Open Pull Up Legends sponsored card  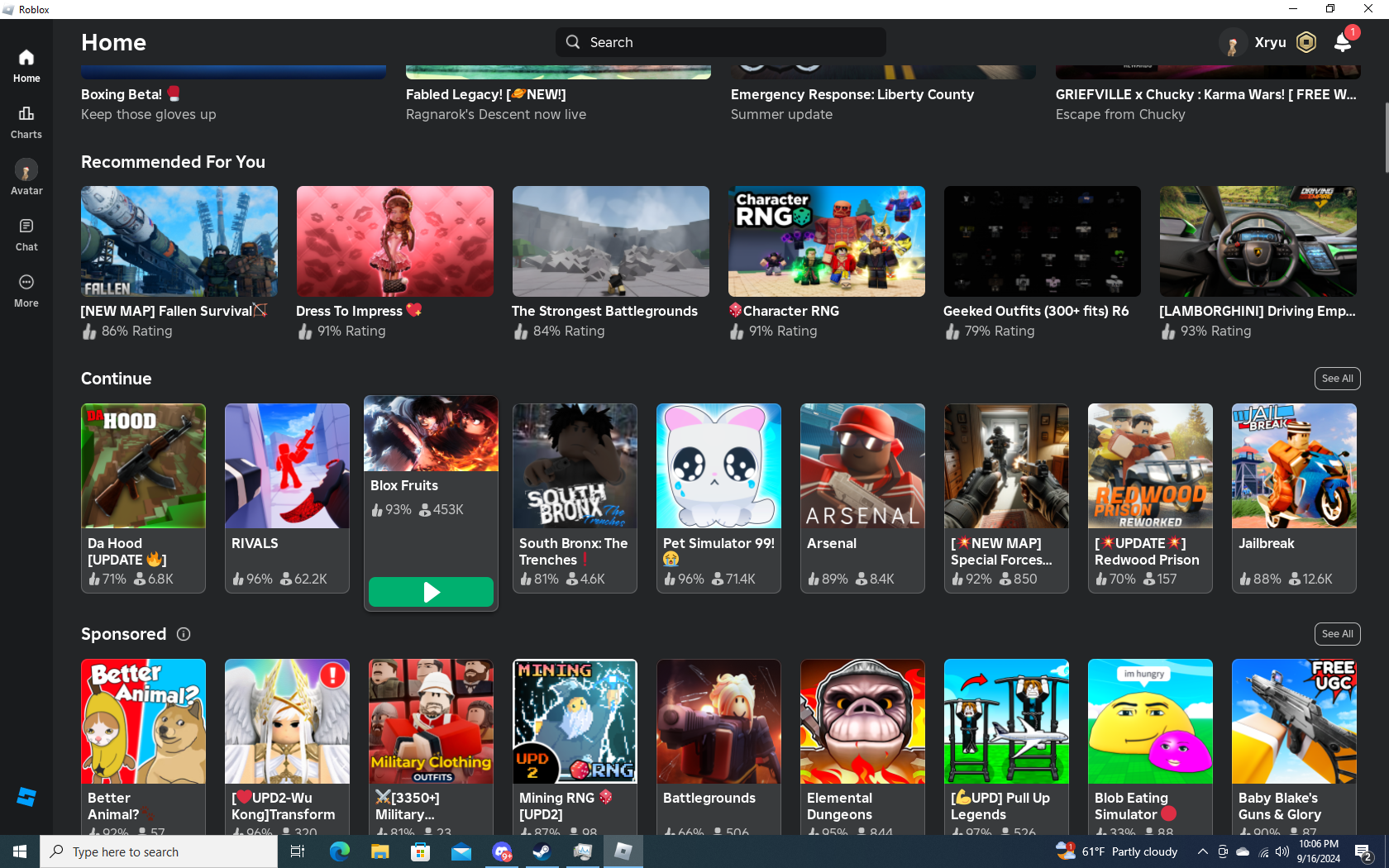click(x=1006, y=746)
